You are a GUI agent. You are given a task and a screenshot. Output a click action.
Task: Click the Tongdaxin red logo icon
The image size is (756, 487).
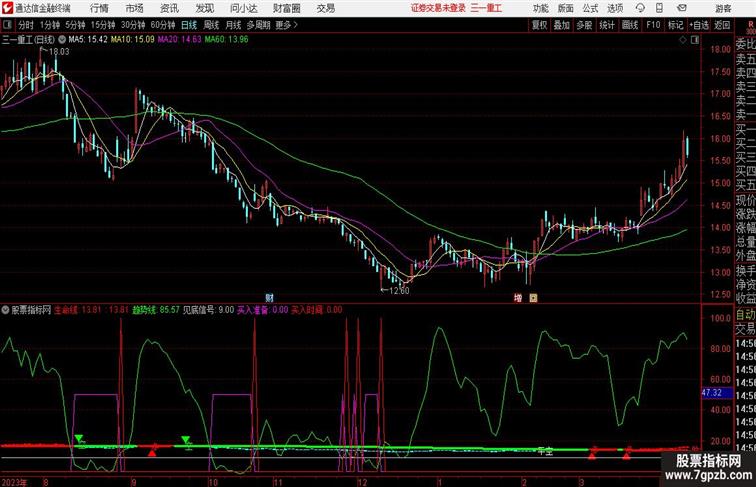pos(7,8)
